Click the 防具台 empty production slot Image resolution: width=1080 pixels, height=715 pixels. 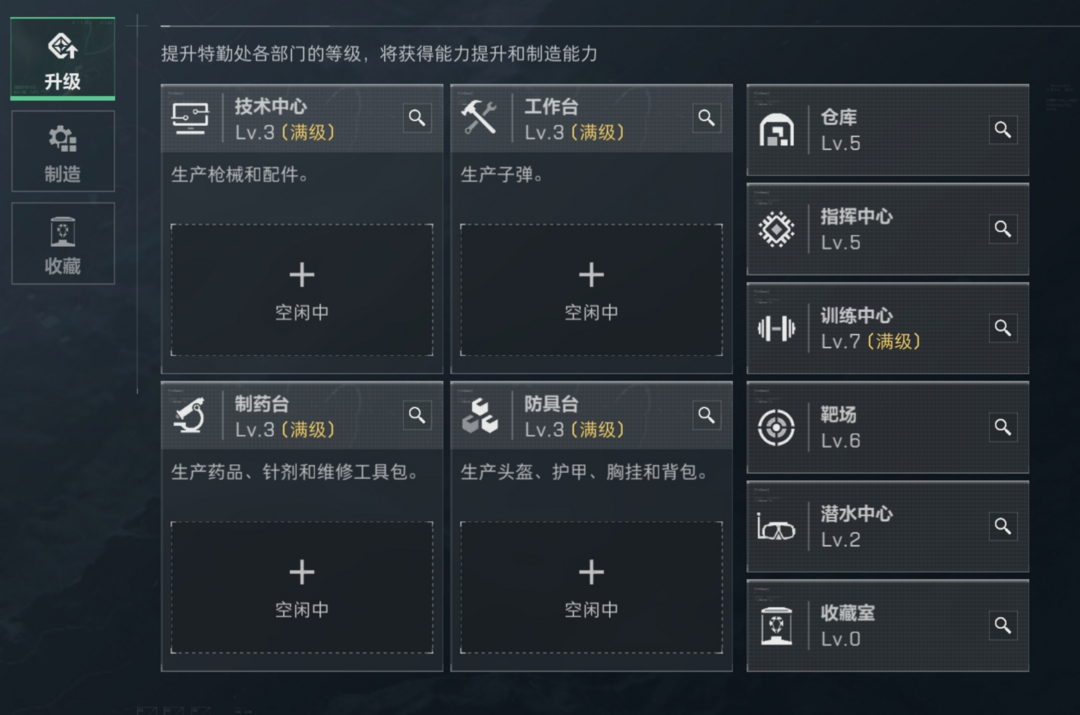pyautogui.click(x=591, y=588)
